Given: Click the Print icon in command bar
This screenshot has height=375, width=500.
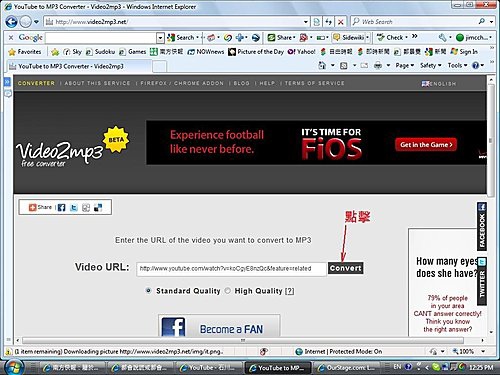Looking at the screenshot, I should click(x=378, y=66).
